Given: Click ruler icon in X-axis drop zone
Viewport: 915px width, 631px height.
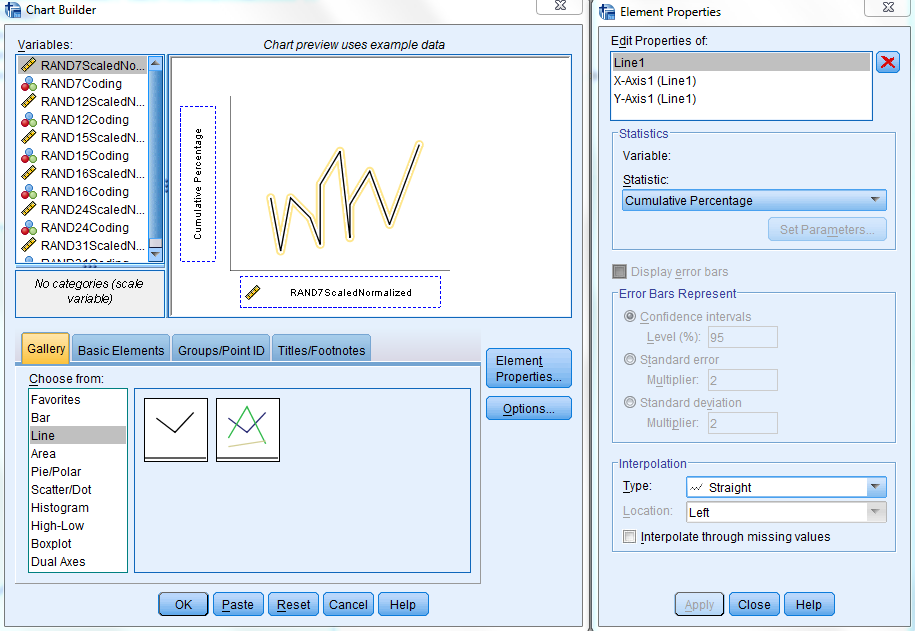Looking at the screenshot, I should pyautogui.click(x=253, y=292).
